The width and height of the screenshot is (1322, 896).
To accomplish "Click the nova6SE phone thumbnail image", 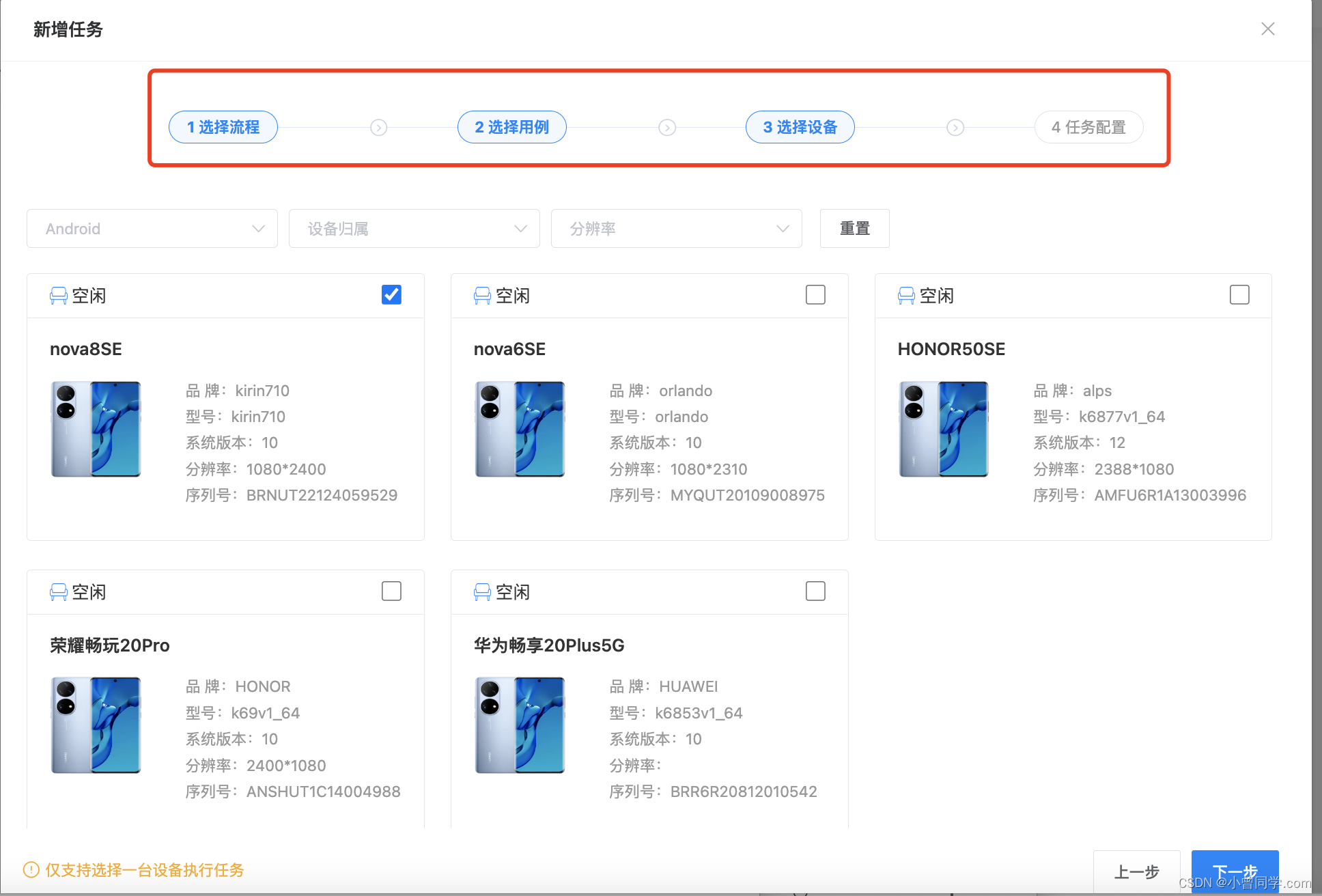I will (520, 429).
